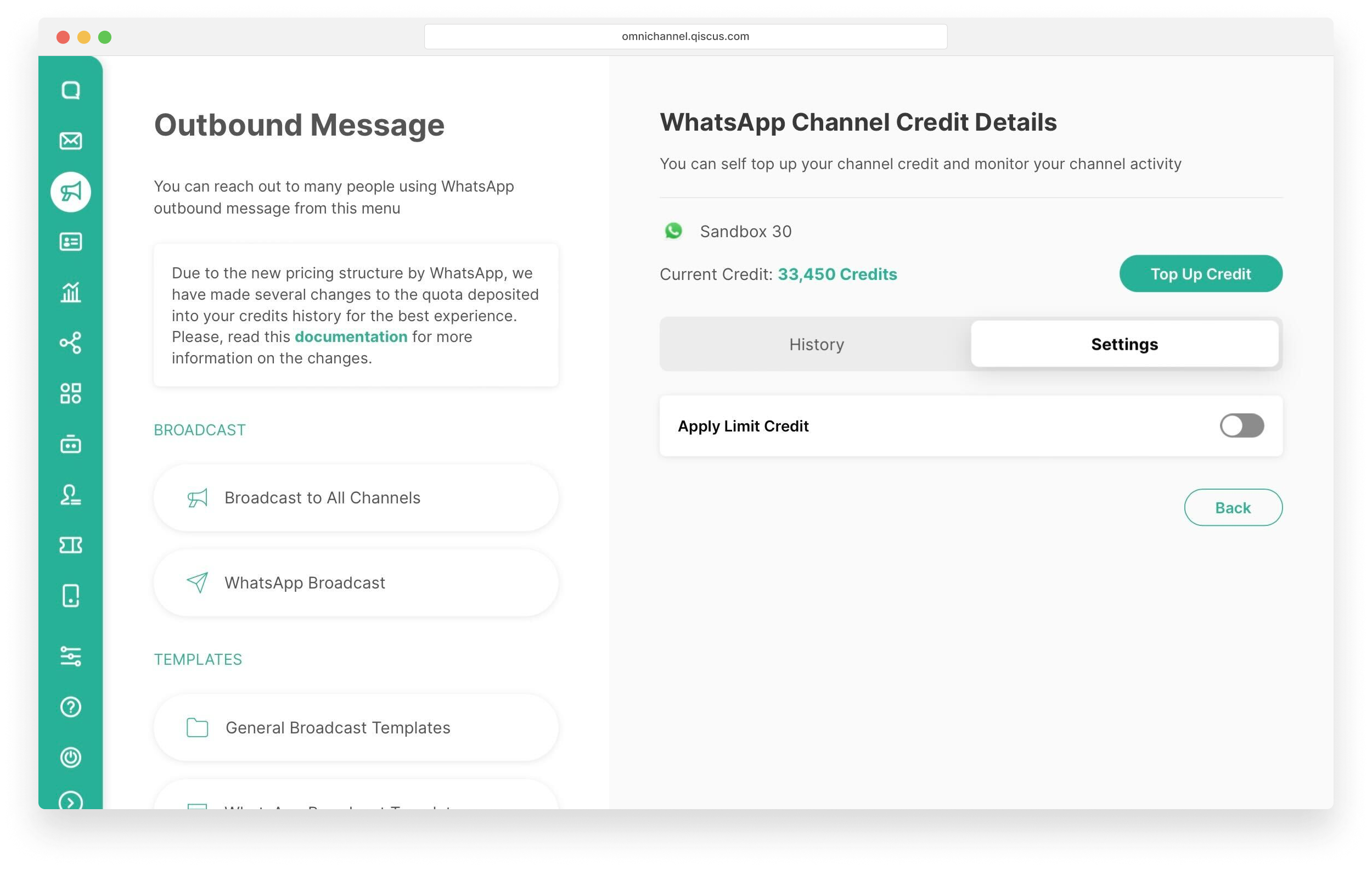Click the folder icon in General Broadcast Templates

[197, 728]
